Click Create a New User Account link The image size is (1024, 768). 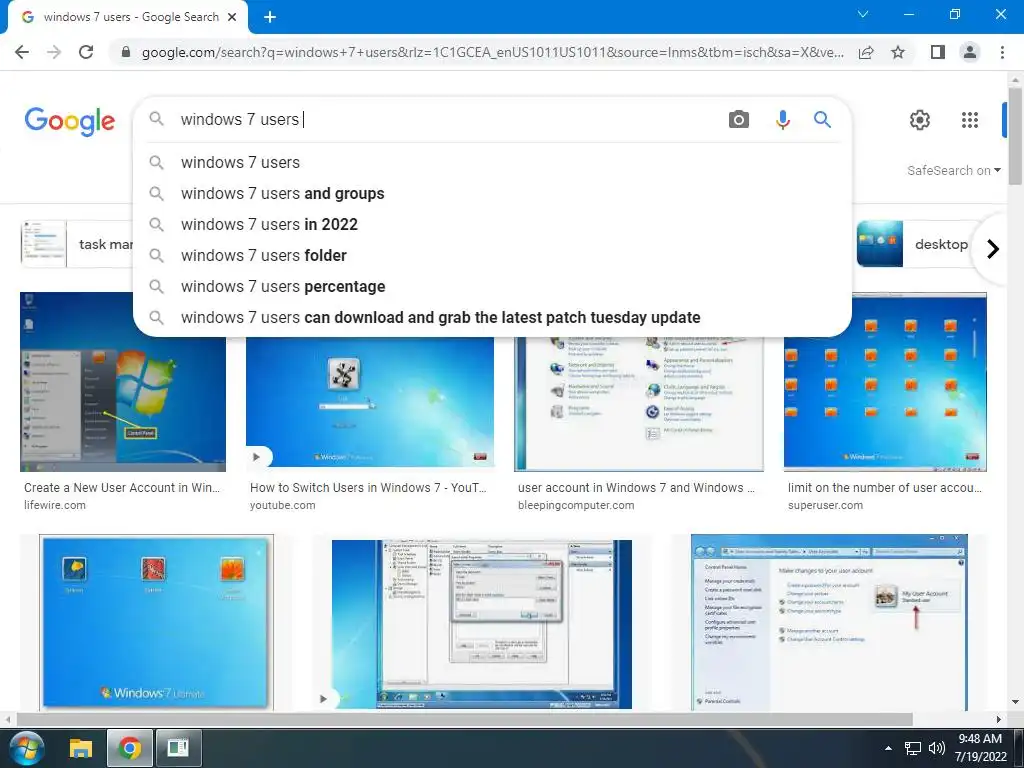pos(122,488)
